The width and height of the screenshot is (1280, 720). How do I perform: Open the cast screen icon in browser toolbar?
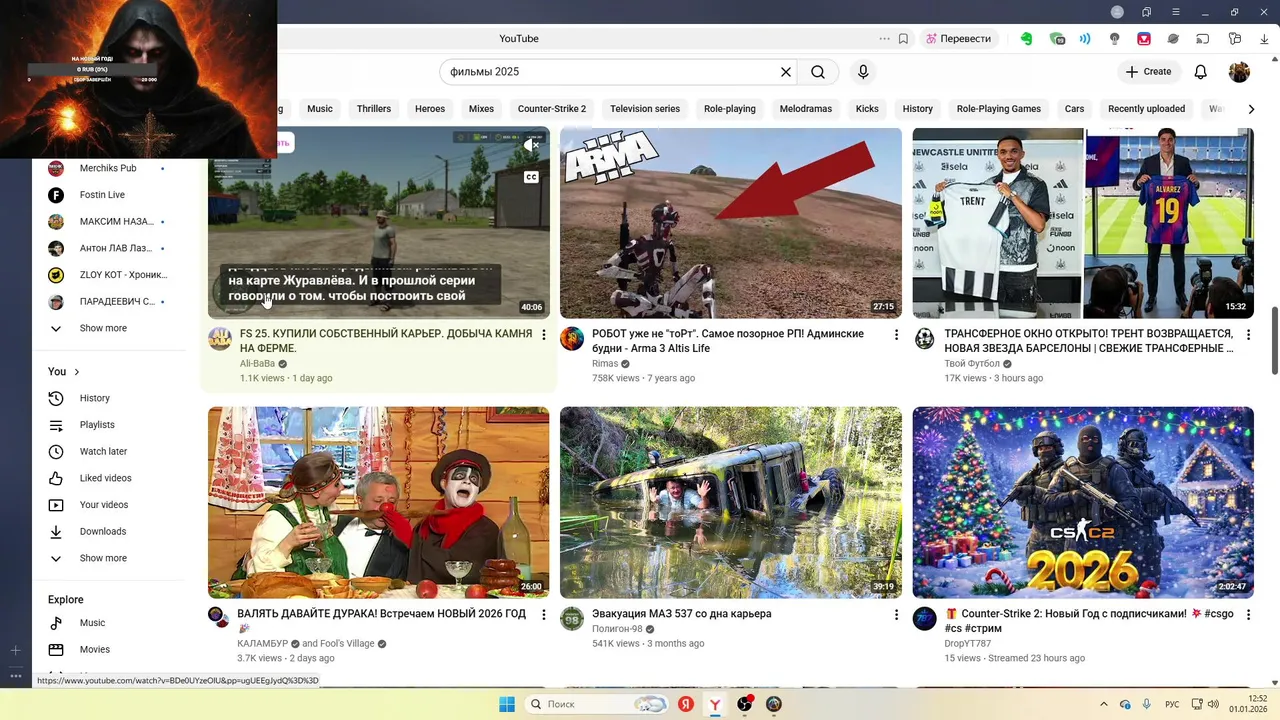coord(1203,39)
